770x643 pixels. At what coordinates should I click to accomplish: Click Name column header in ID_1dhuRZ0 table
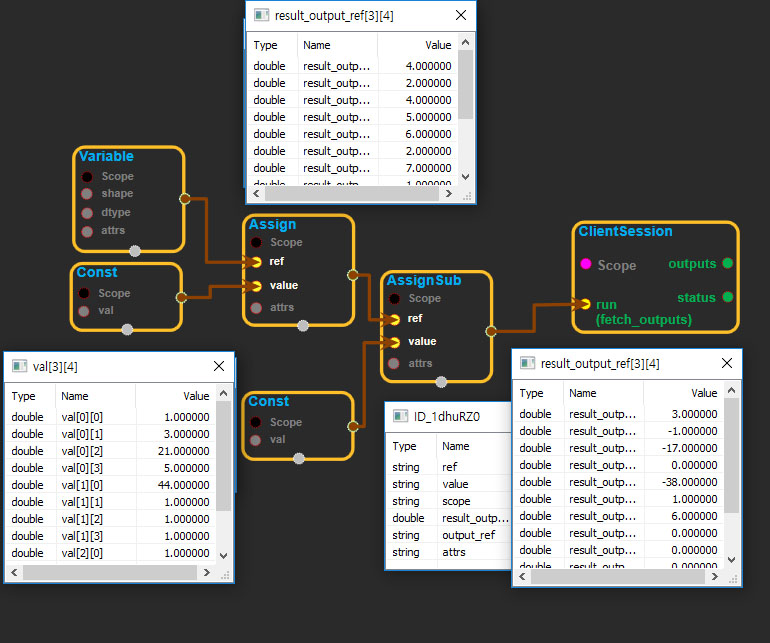click(x=456, y=446)
